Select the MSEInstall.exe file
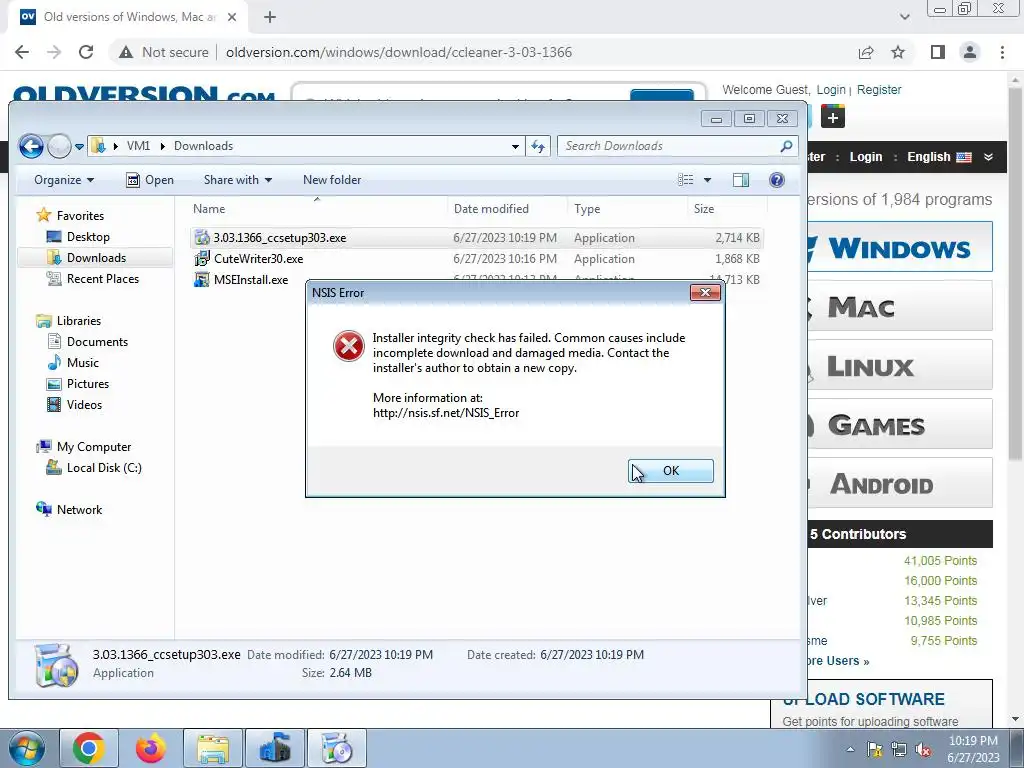Image resolution: width=1024 pixels, height=768 pixels. [x=251, y=280]
